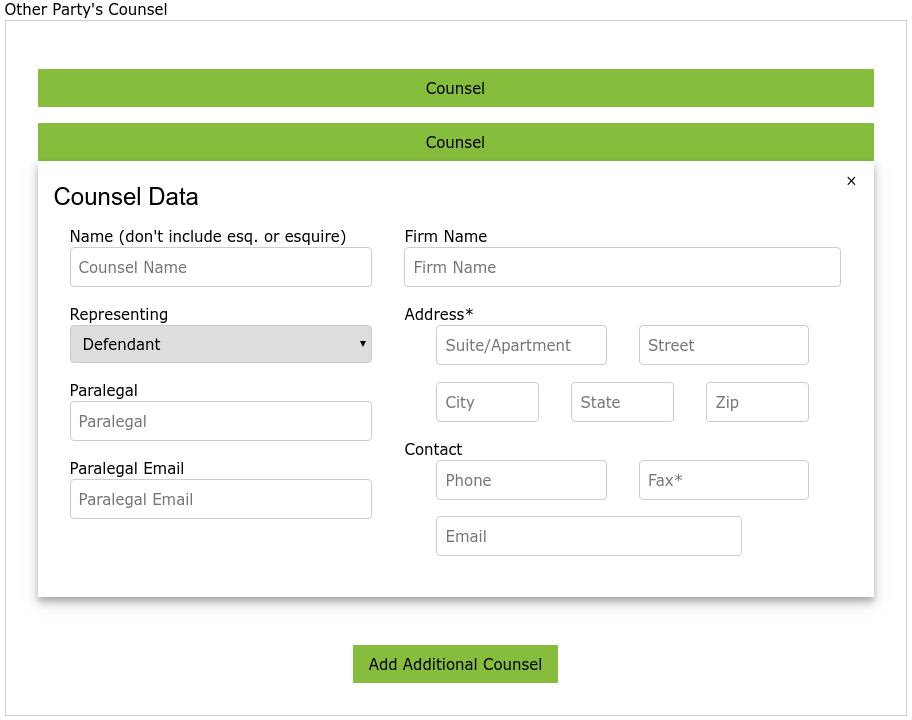Click the Add Additional Counsel button

point(455,664)
